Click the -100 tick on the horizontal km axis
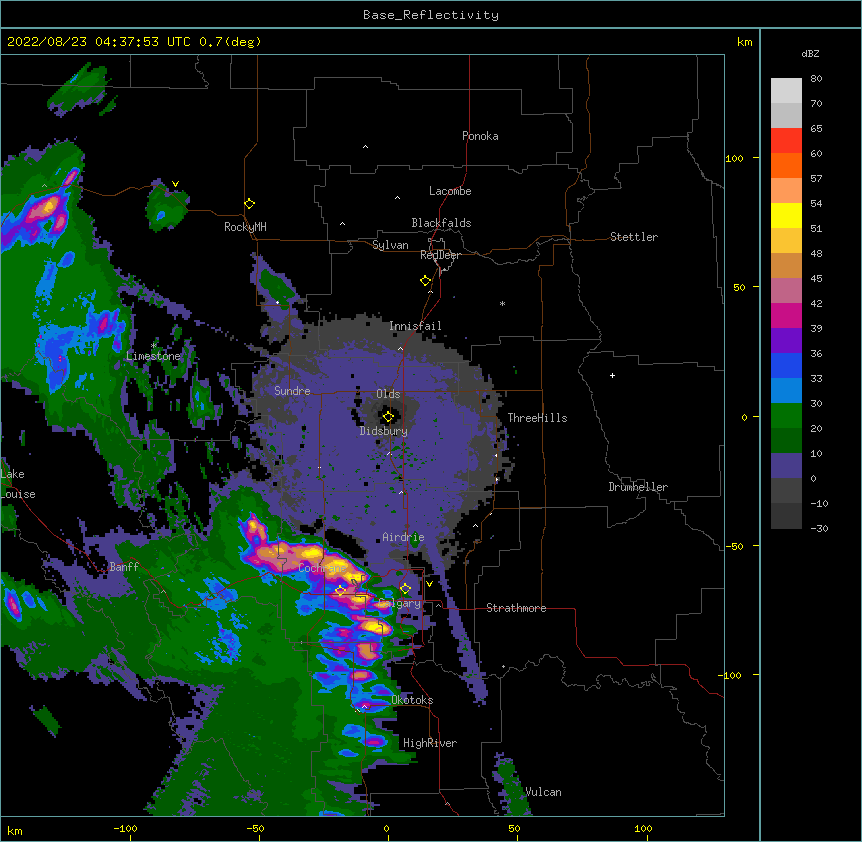Image resolution: width=862 pixels, height=842 pixels. click(x=125, y=828)
